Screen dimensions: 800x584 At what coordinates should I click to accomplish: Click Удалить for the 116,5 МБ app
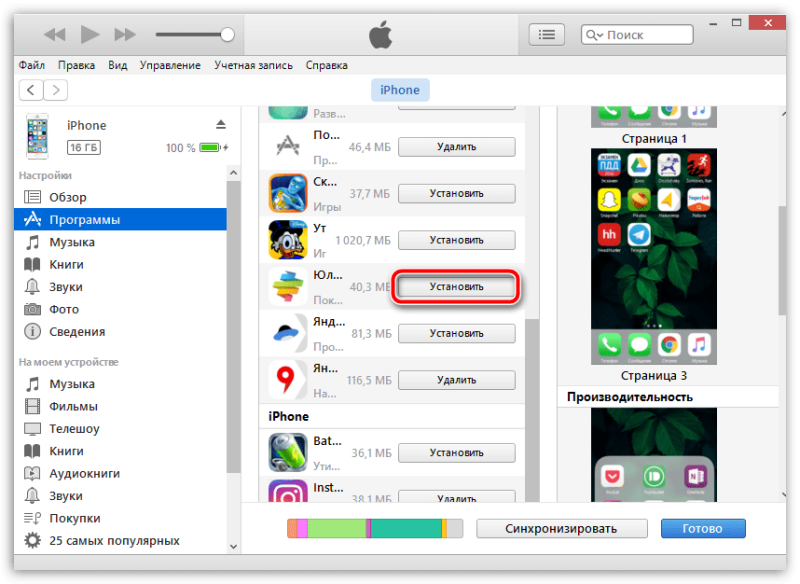(457, 380)
